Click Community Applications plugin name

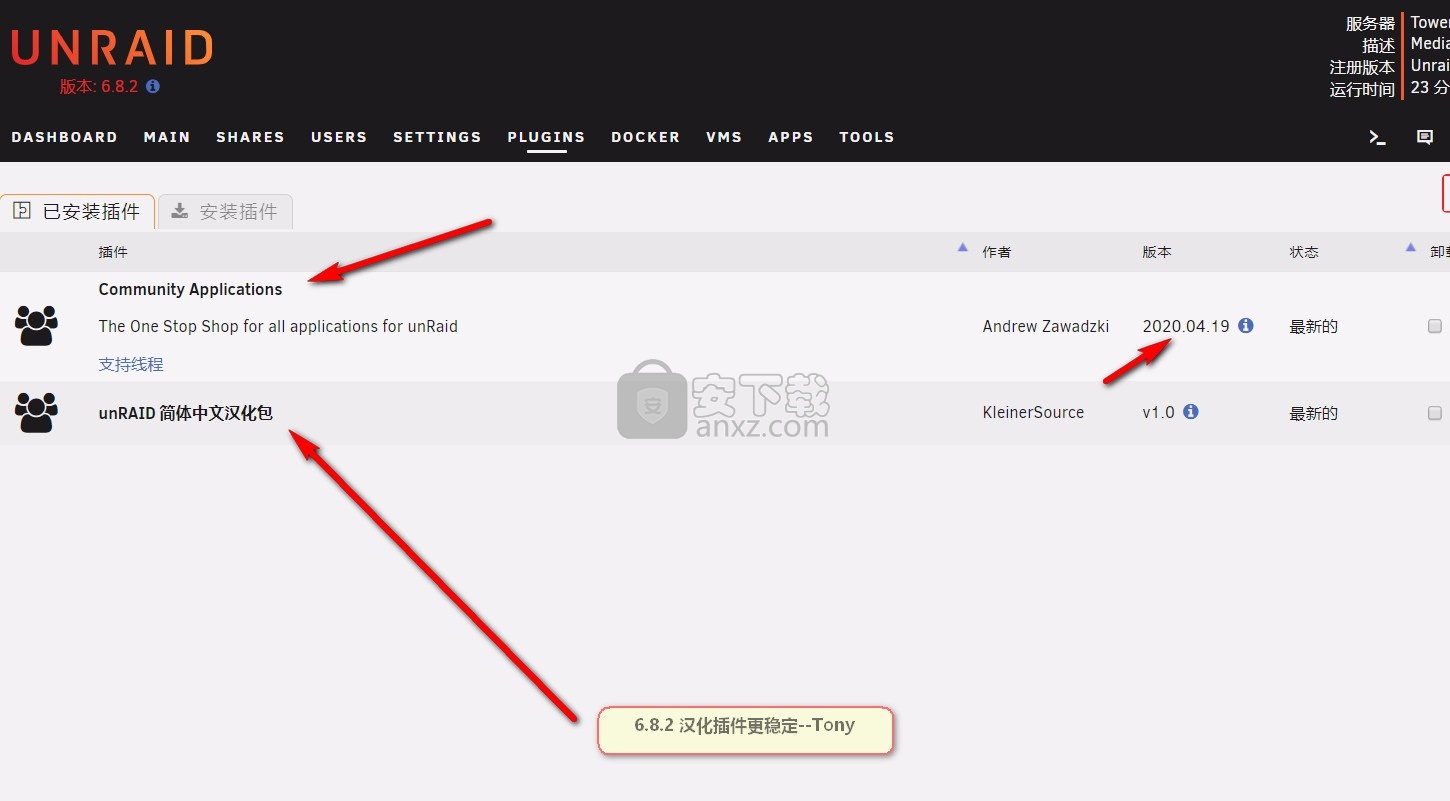click(190, 289)
